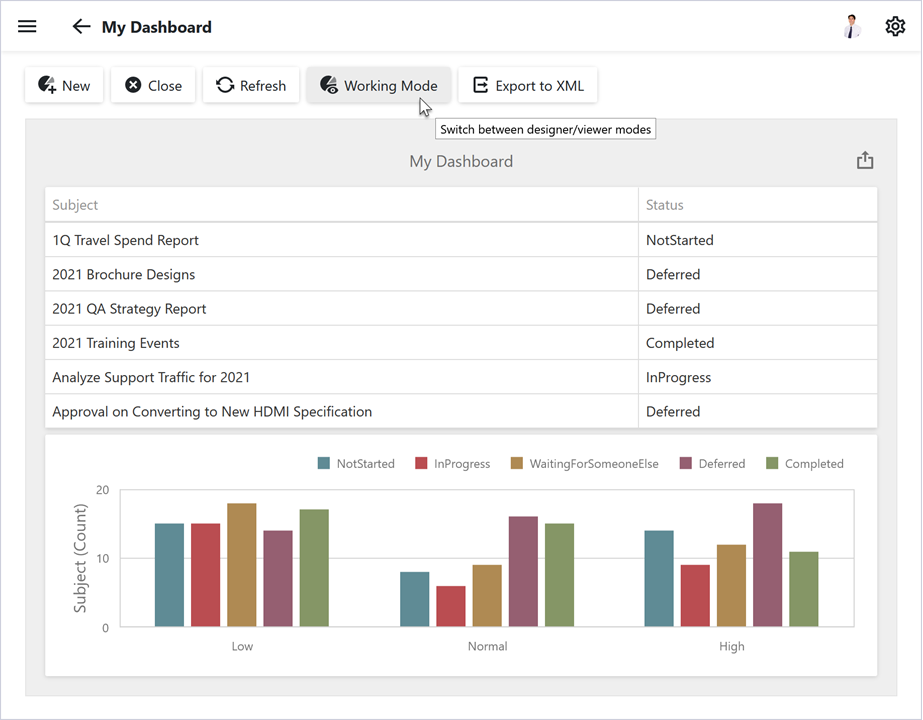Click InProgress legend color swatch
The width and height of the screenshot is (923, 720).
tap(421, 463)
